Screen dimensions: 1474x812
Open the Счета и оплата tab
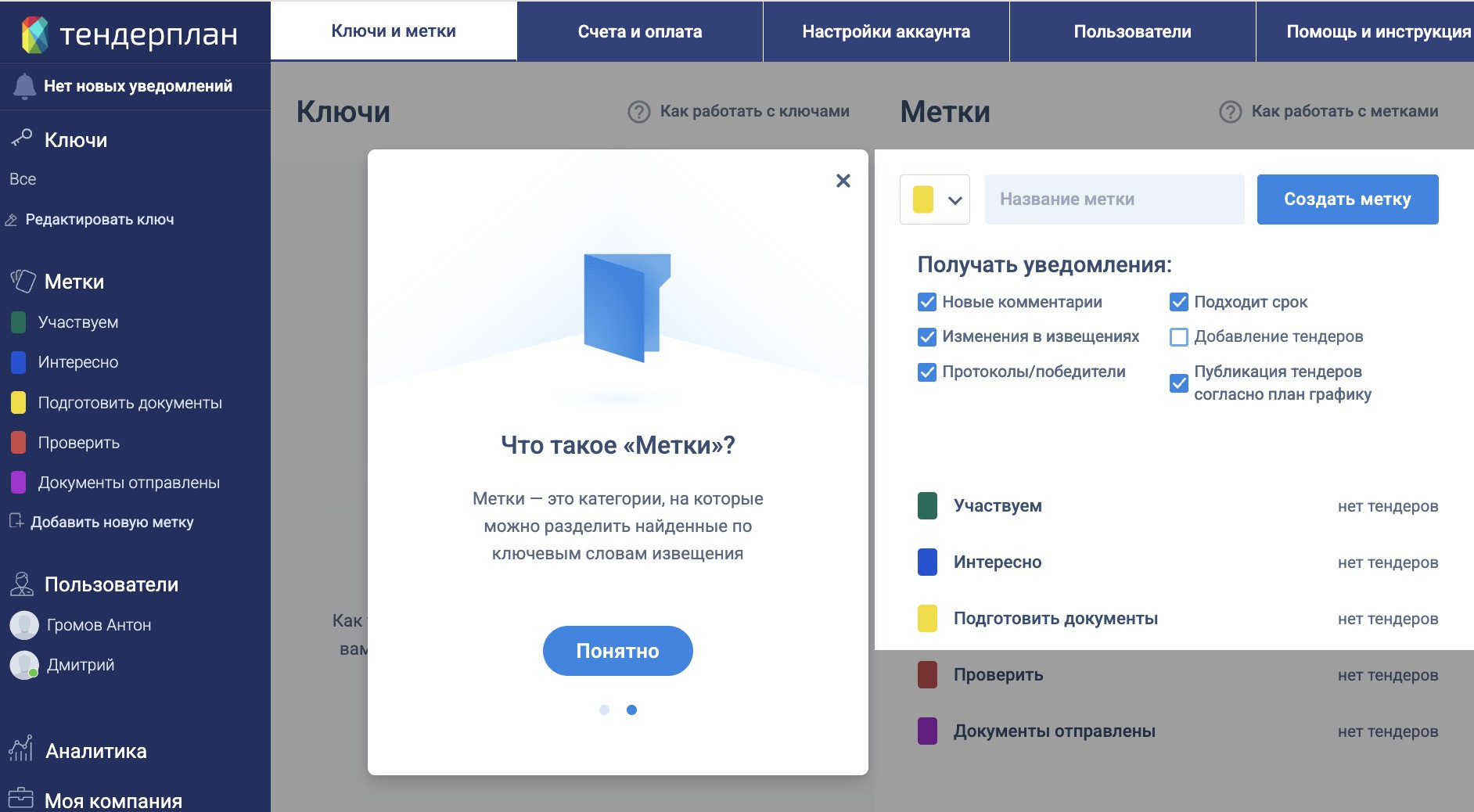639,31
